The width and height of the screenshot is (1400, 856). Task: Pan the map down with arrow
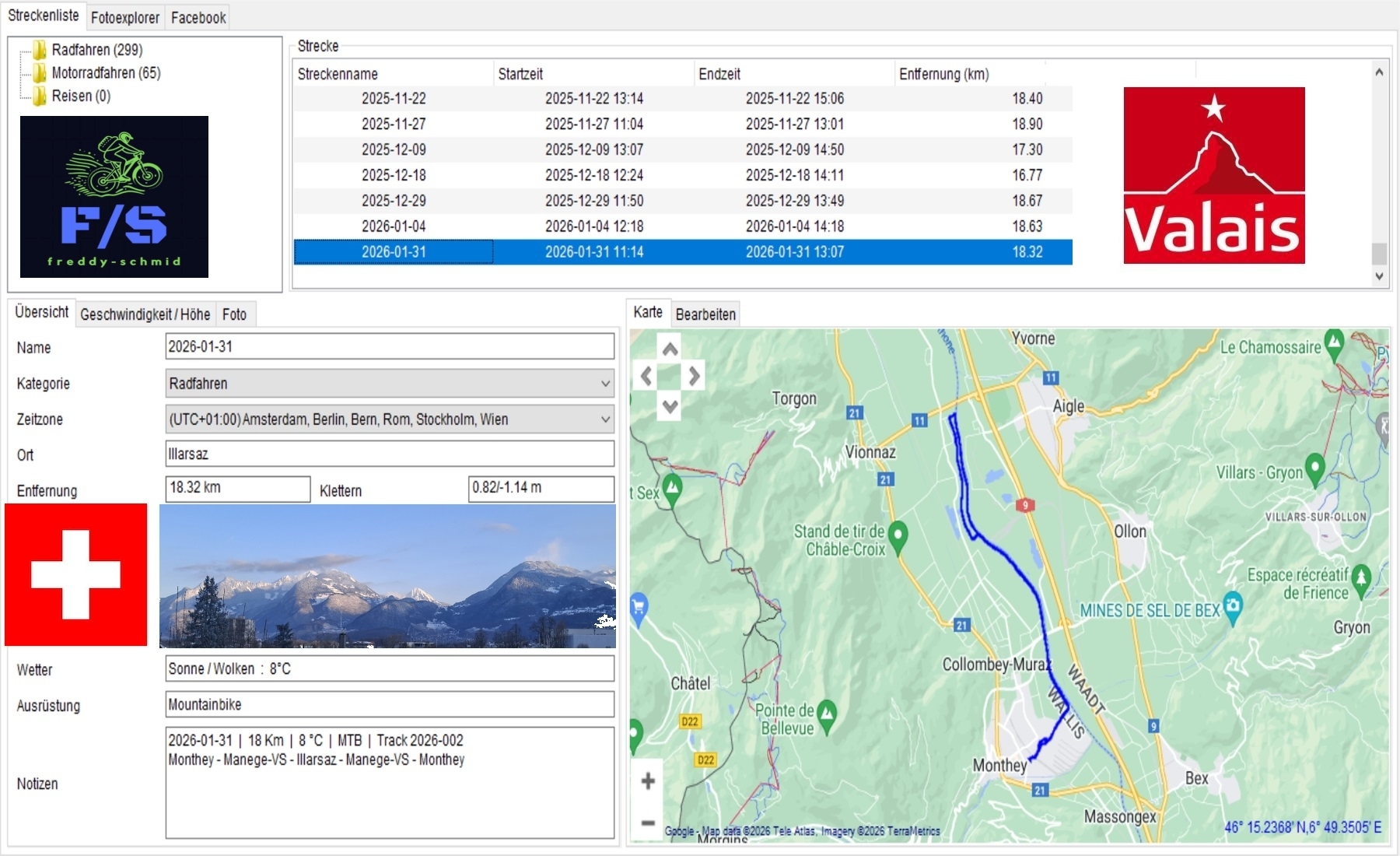click(x=670, y=405)
